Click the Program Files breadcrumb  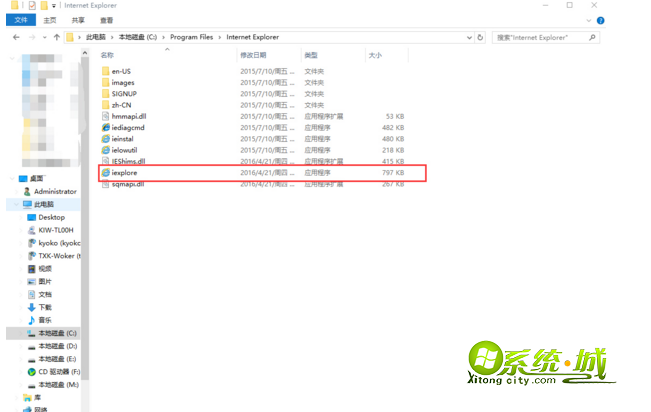pos(191,37)
